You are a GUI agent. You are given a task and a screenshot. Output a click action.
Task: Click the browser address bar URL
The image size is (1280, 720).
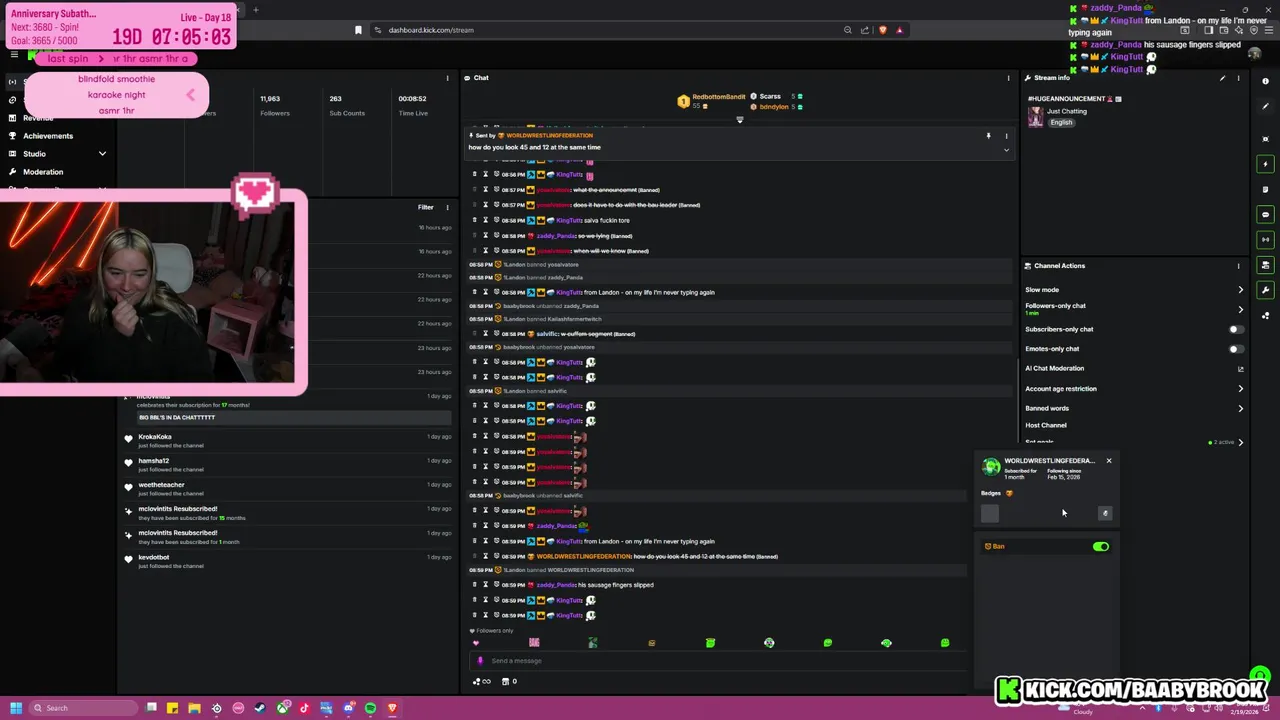click(431, 30)
